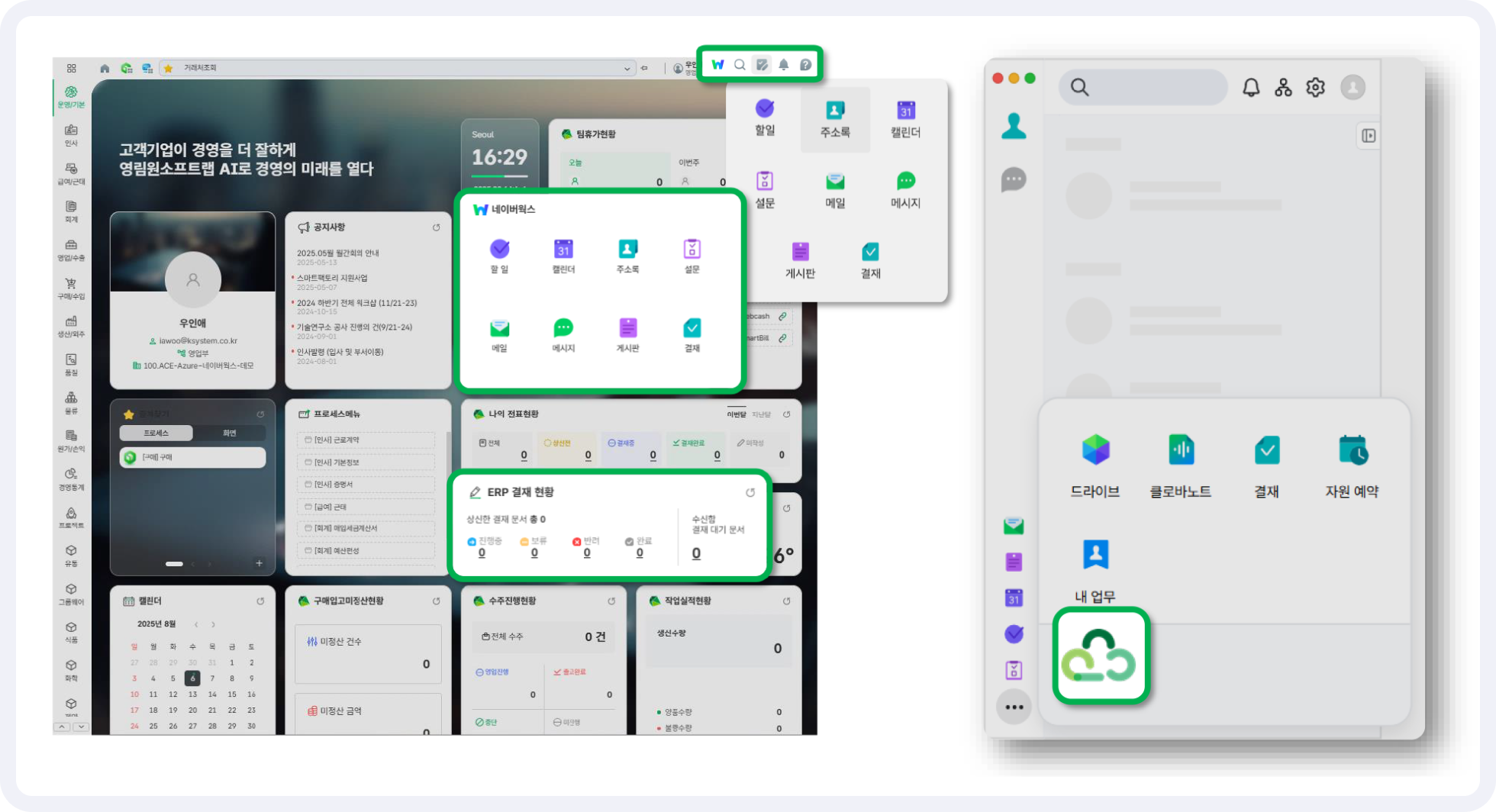Image resolution: width=1496 pixels, height=812 pixels.
Task: Click the organization chart icon in messenger
Action: (x=1283, y=88)
